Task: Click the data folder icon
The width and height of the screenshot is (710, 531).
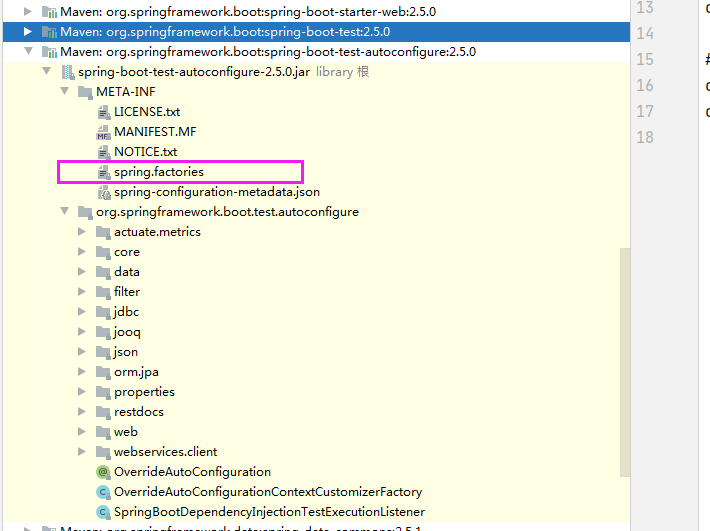Action: point(103,272)
